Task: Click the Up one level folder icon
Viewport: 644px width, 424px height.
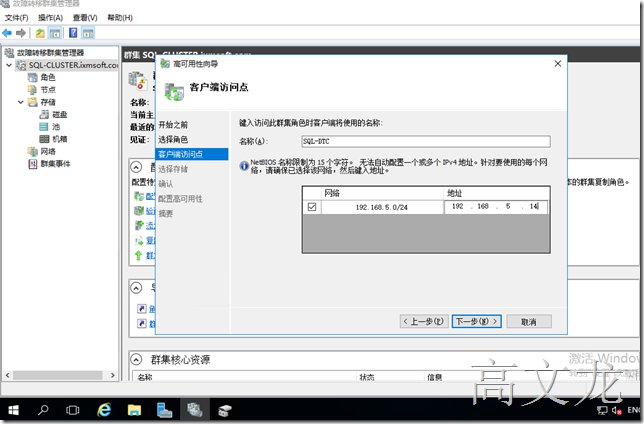Action: 40,33
